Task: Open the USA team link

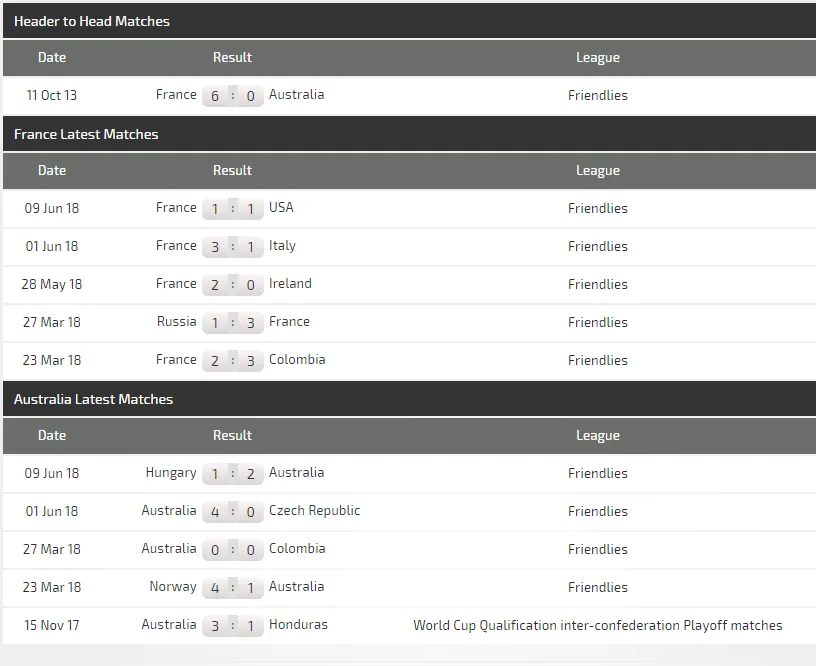Action: (281, 208)
